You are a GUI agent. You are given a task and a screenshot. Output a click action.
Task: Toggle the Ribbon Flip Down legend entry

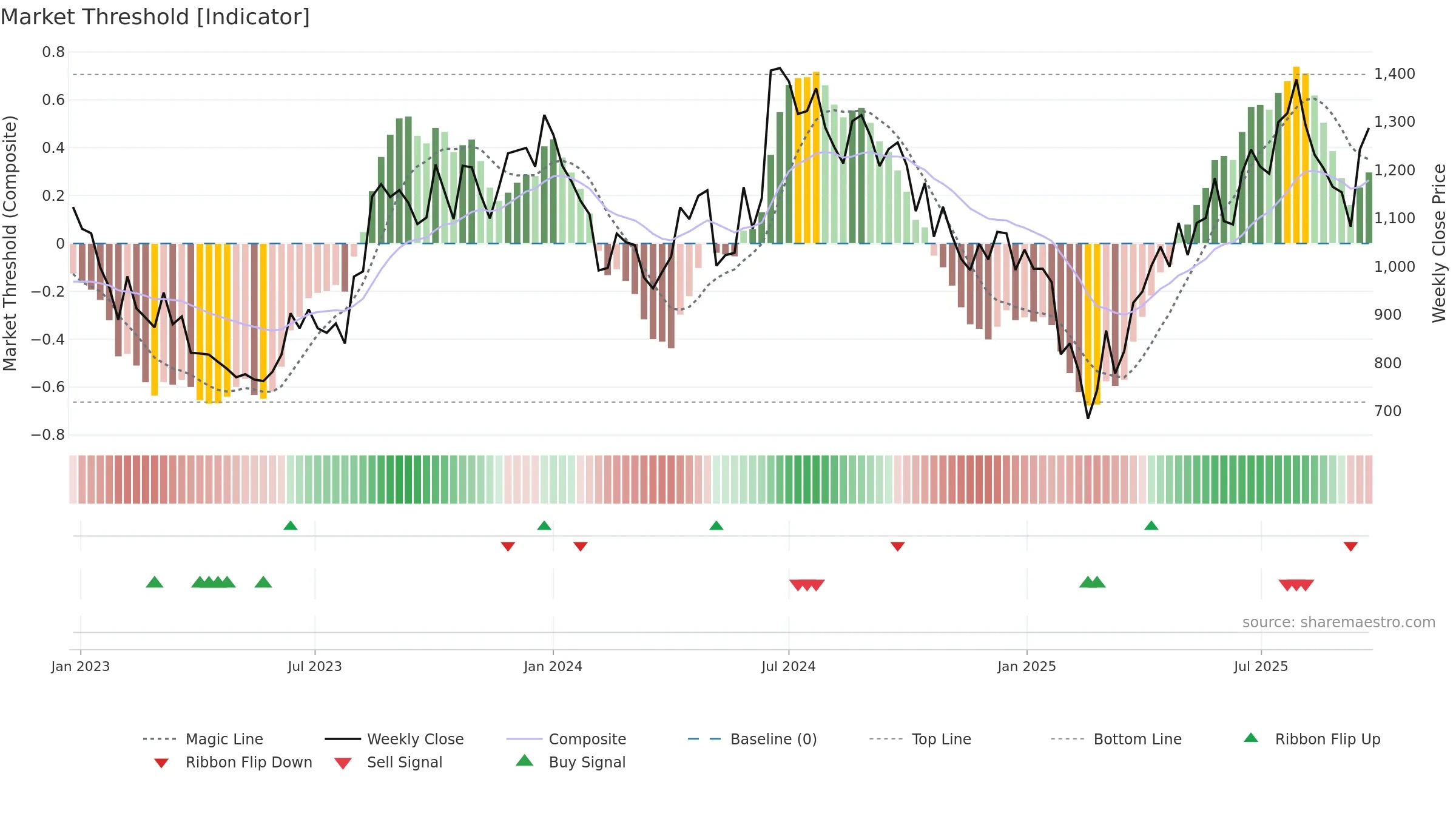click(x=233, y=762)
